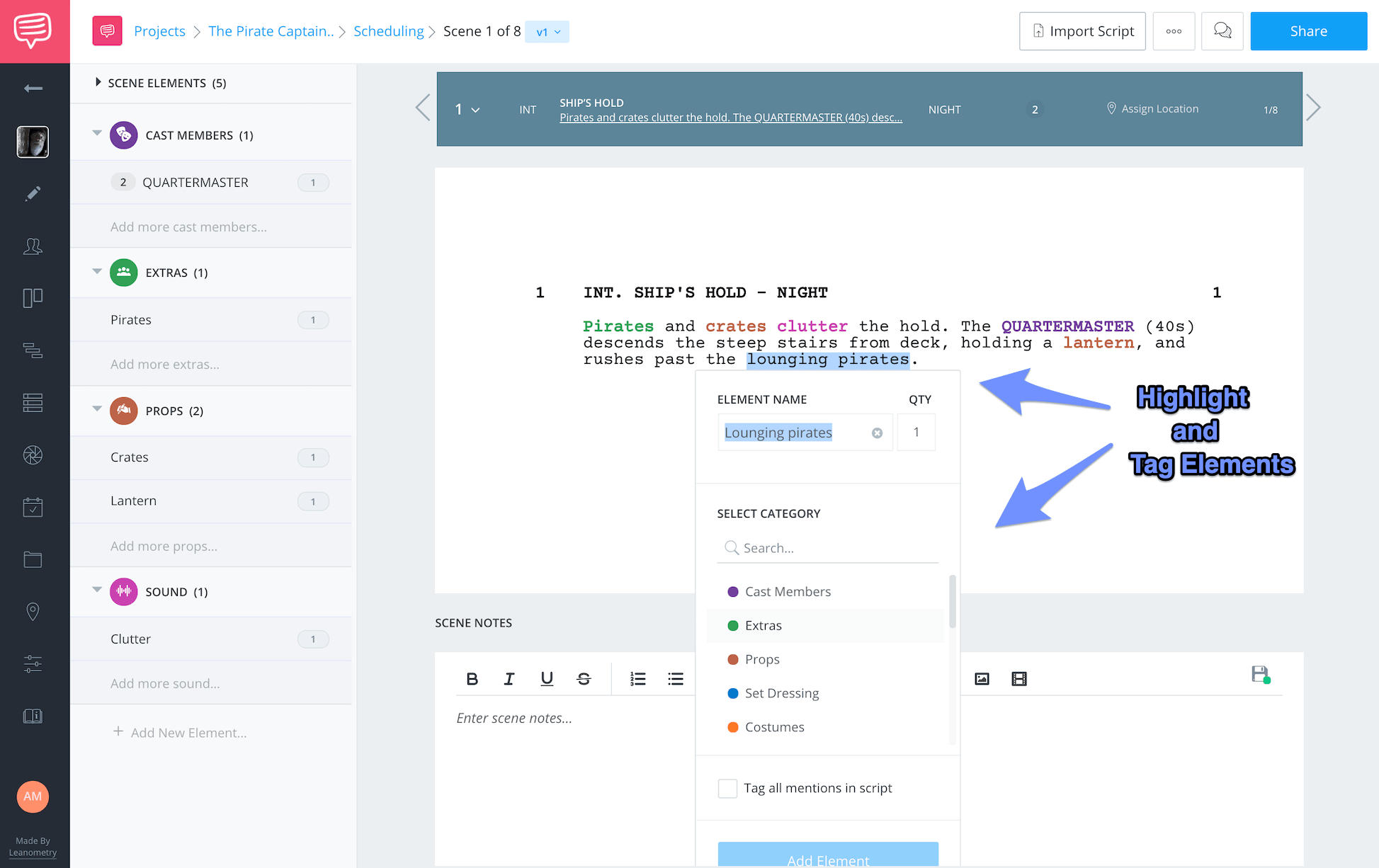
Task: Expand the Scene Elements header triangle
Action: 98,82
